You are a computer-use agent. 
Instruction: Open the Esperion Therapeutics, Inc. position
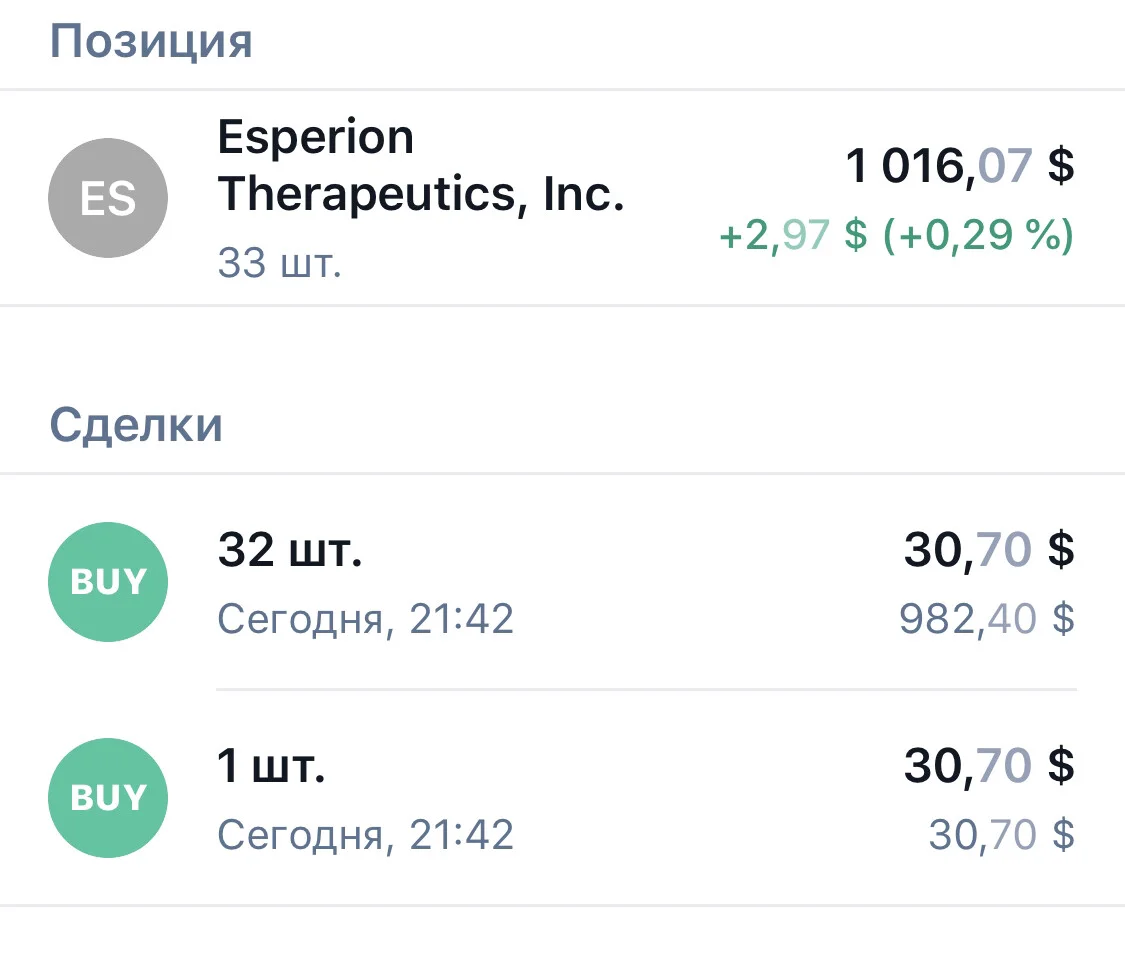[x=562, y=198]
